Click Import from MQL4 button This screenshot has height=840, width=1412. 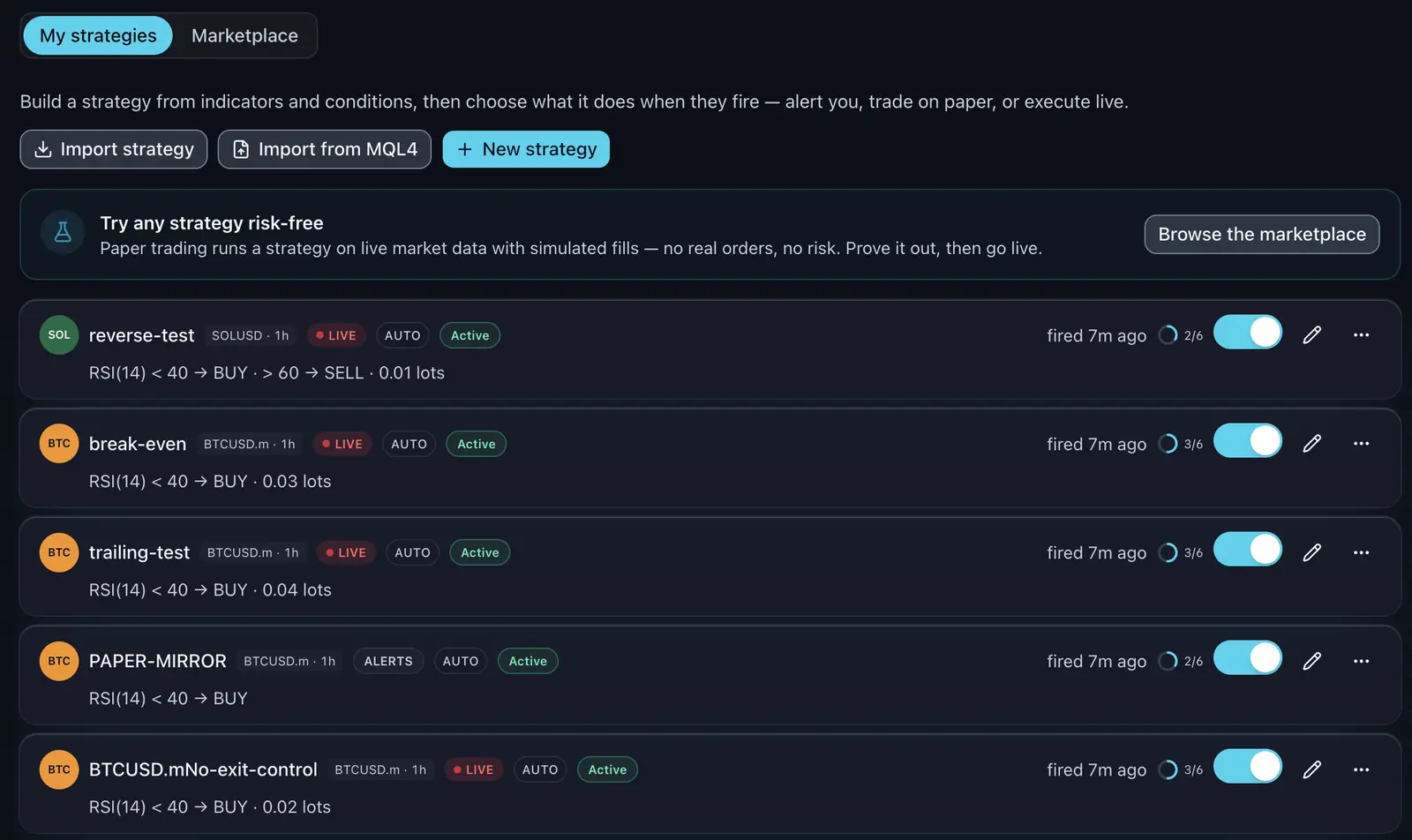tap(325, 149)
